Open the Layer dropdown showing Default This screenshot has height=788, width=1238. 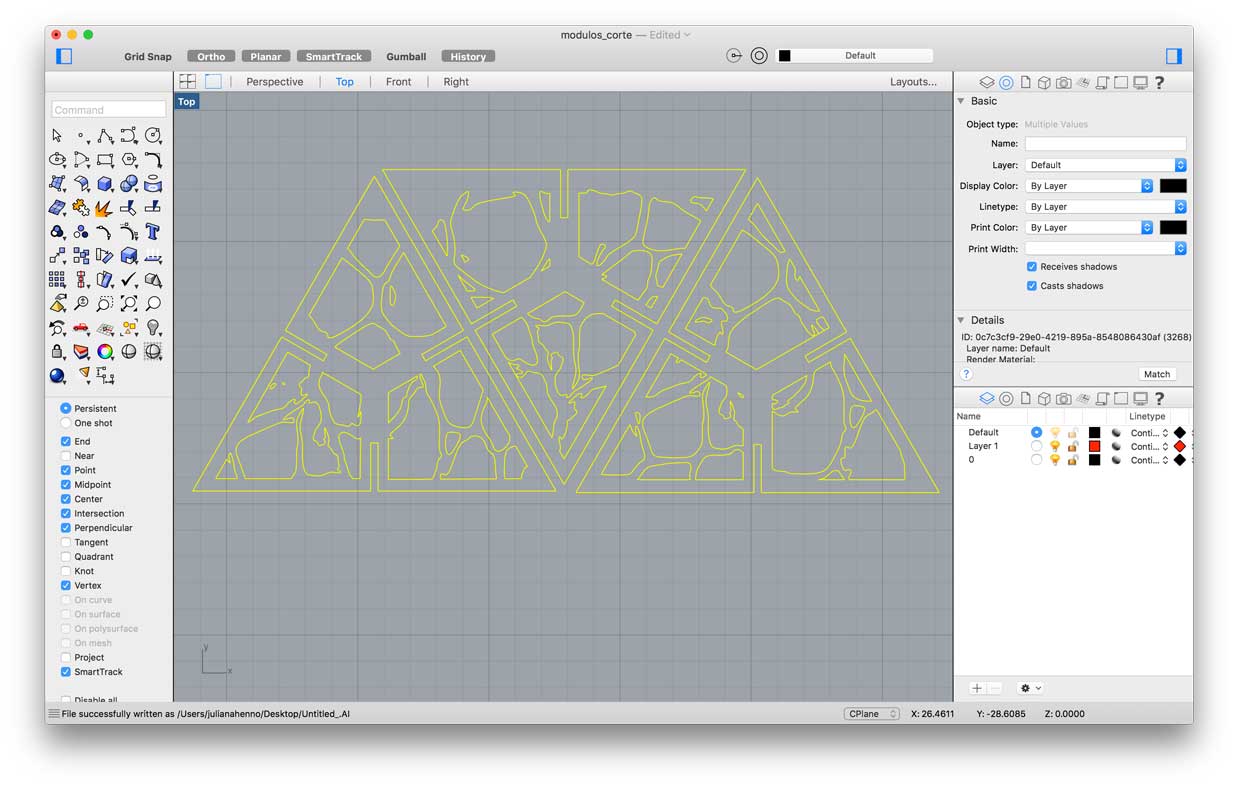(x=1106, y=165)
